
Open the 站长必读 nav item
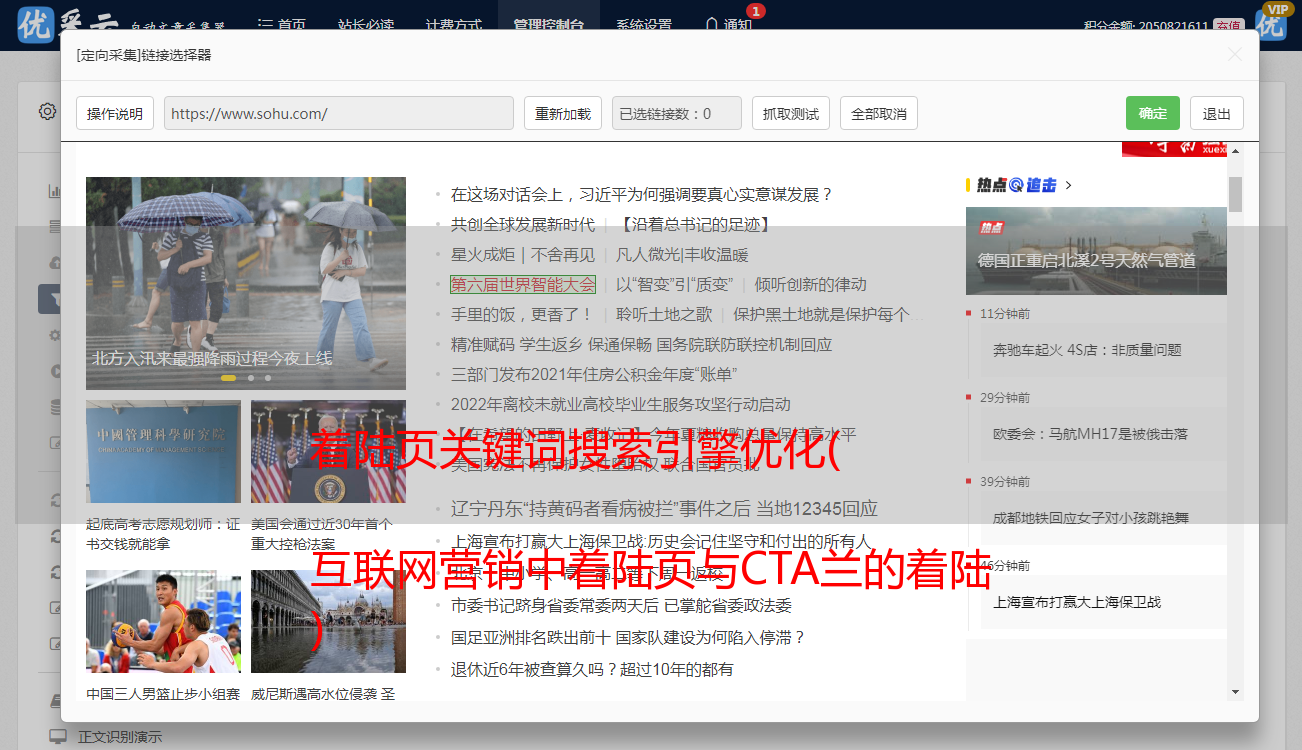coord(366,24)
